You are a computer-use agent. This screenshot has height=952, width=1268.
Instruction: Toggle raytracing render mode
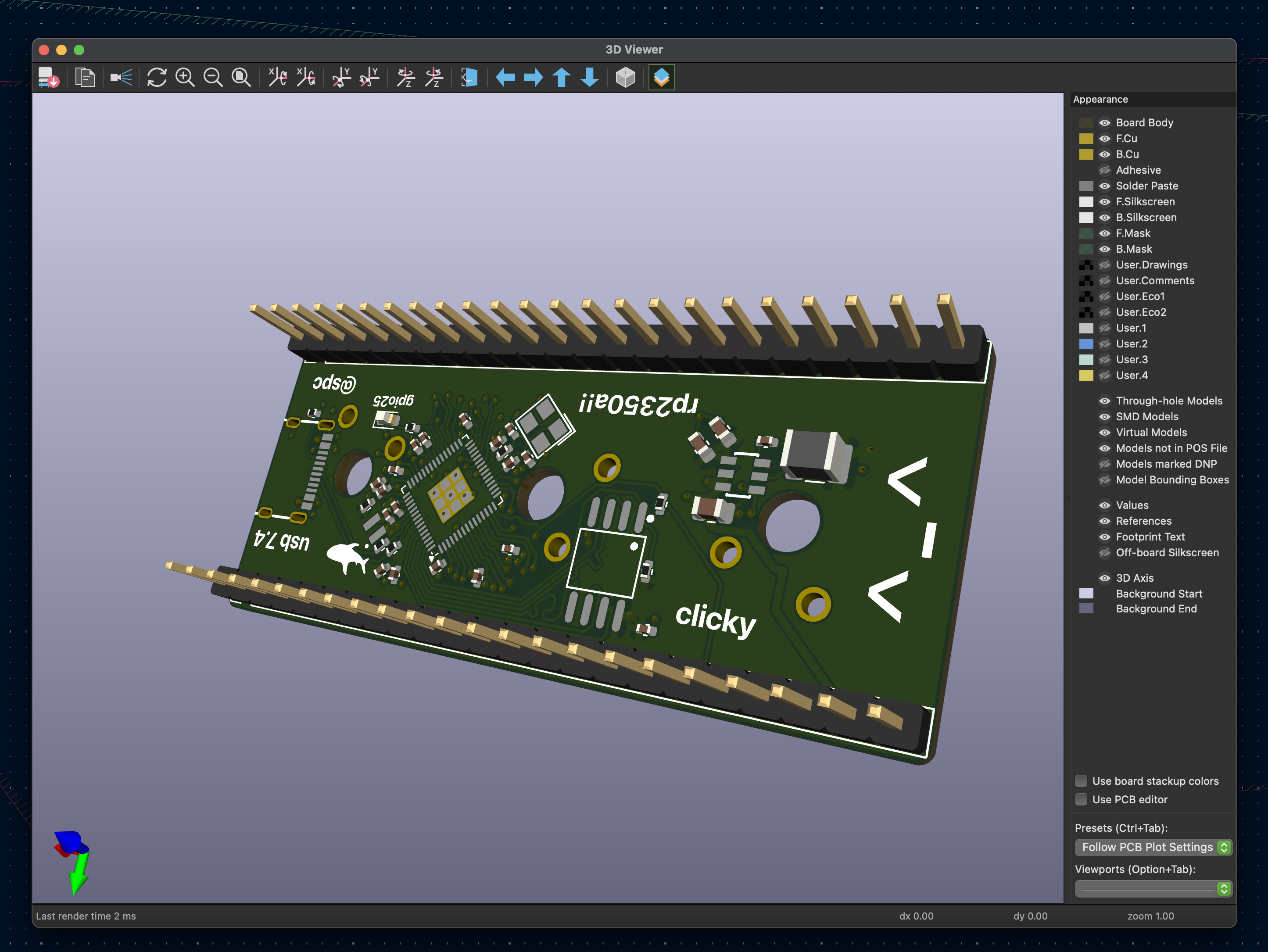pyautogui.click(x=624, y=77)
